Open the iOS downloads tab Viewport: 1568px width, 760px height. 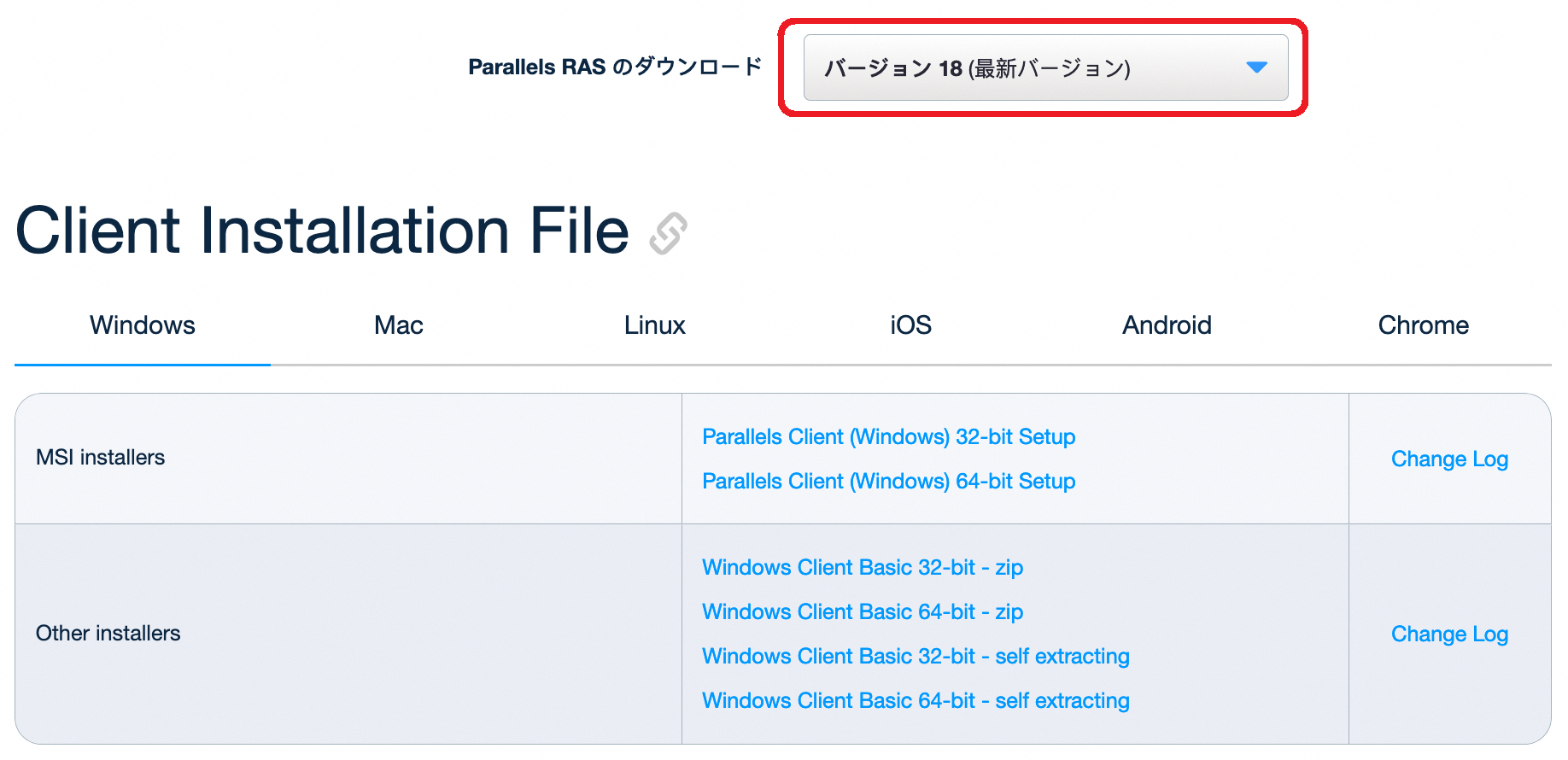(909, 325)
